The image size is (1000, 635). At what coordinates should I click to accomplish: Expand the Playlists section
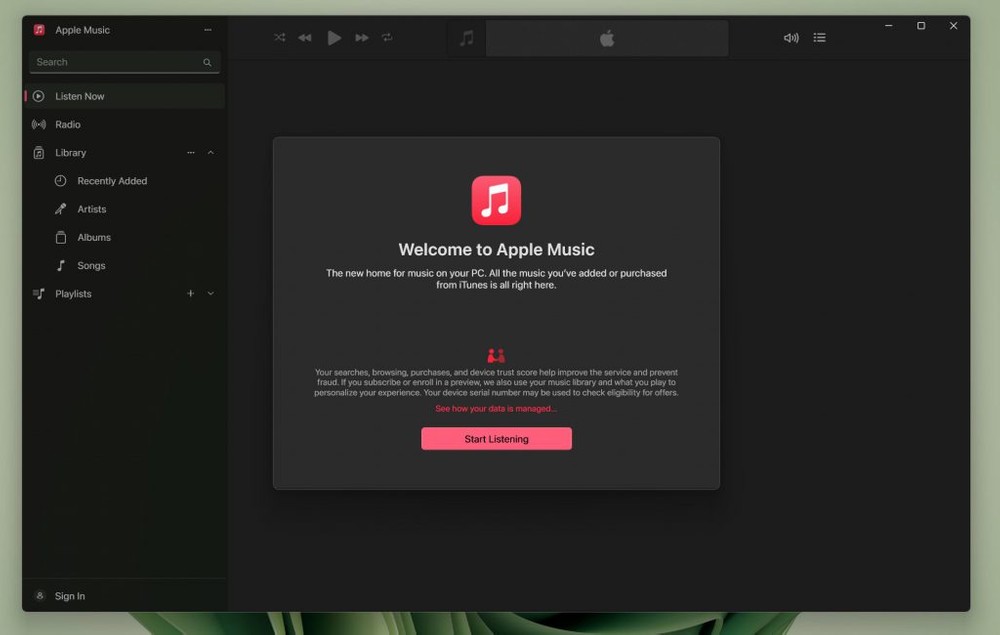[x=210, y=293]
